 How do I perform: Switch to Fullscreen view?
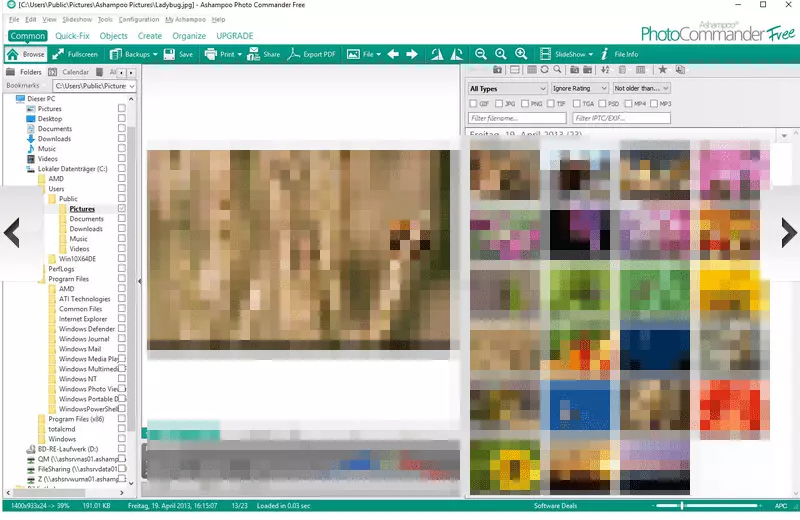[x=75, y=54]
